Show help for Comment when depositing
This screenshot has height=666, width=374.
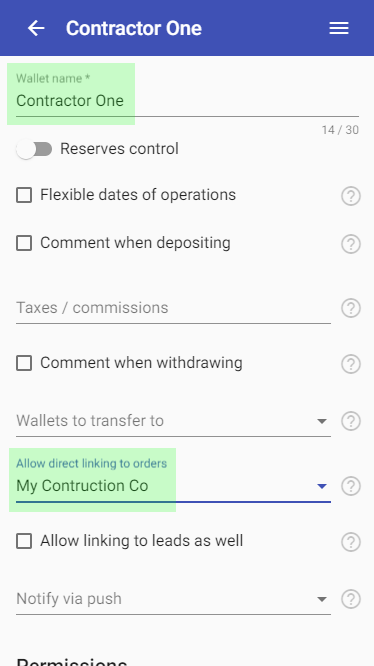point(351,244)
